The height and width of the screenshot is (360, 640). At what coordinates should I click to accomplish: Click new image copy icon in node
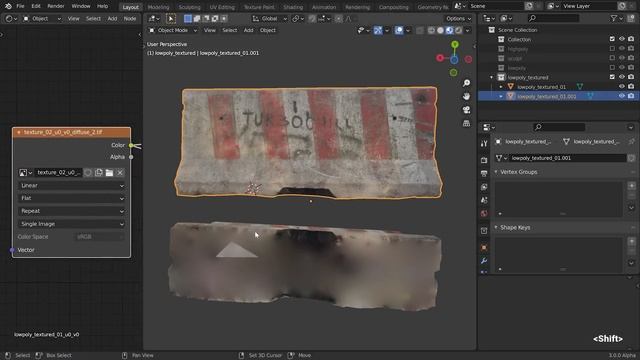[98, 173]
